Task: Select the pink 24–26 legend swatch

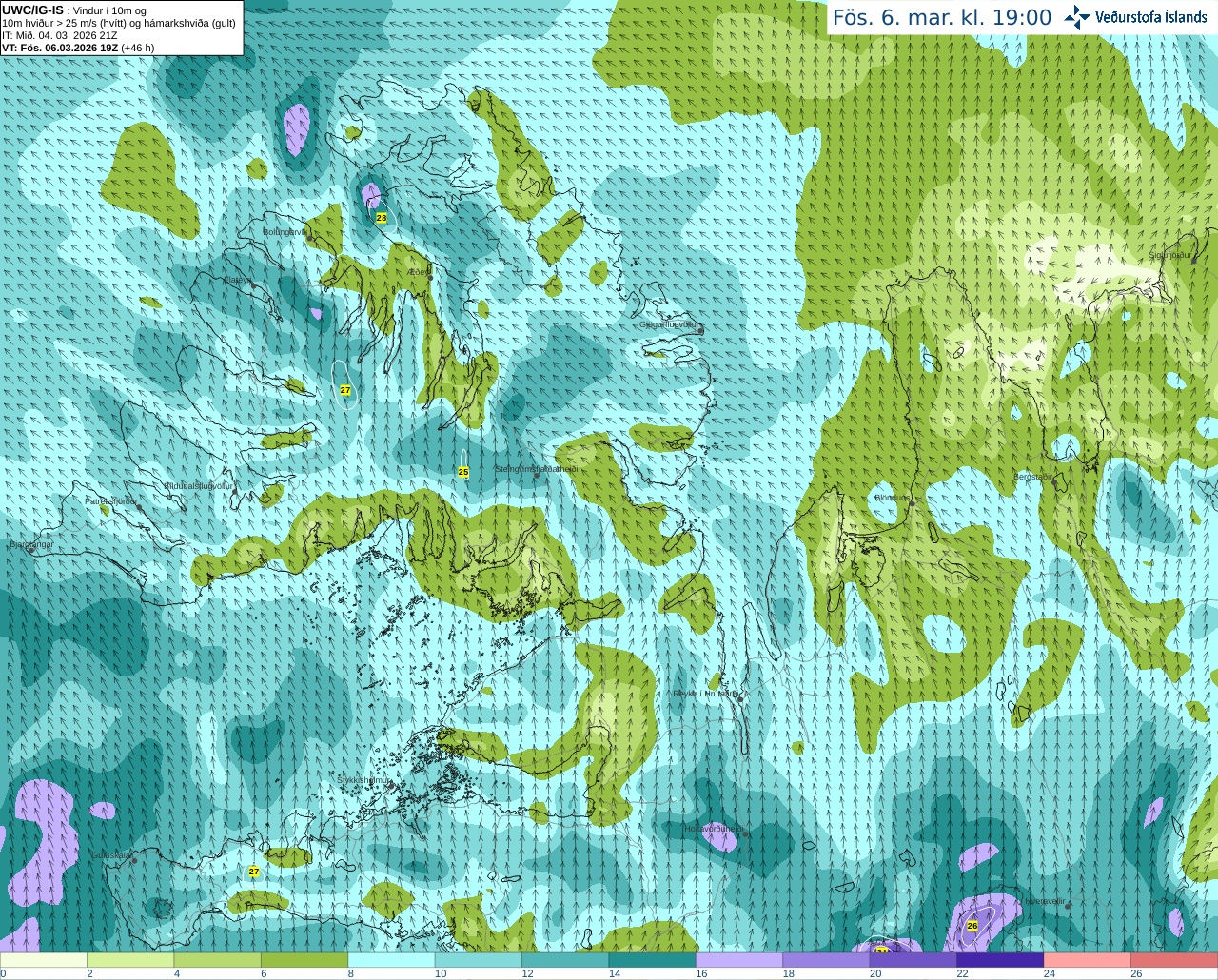Action: pyautogui.click(x=1088, y=960)
